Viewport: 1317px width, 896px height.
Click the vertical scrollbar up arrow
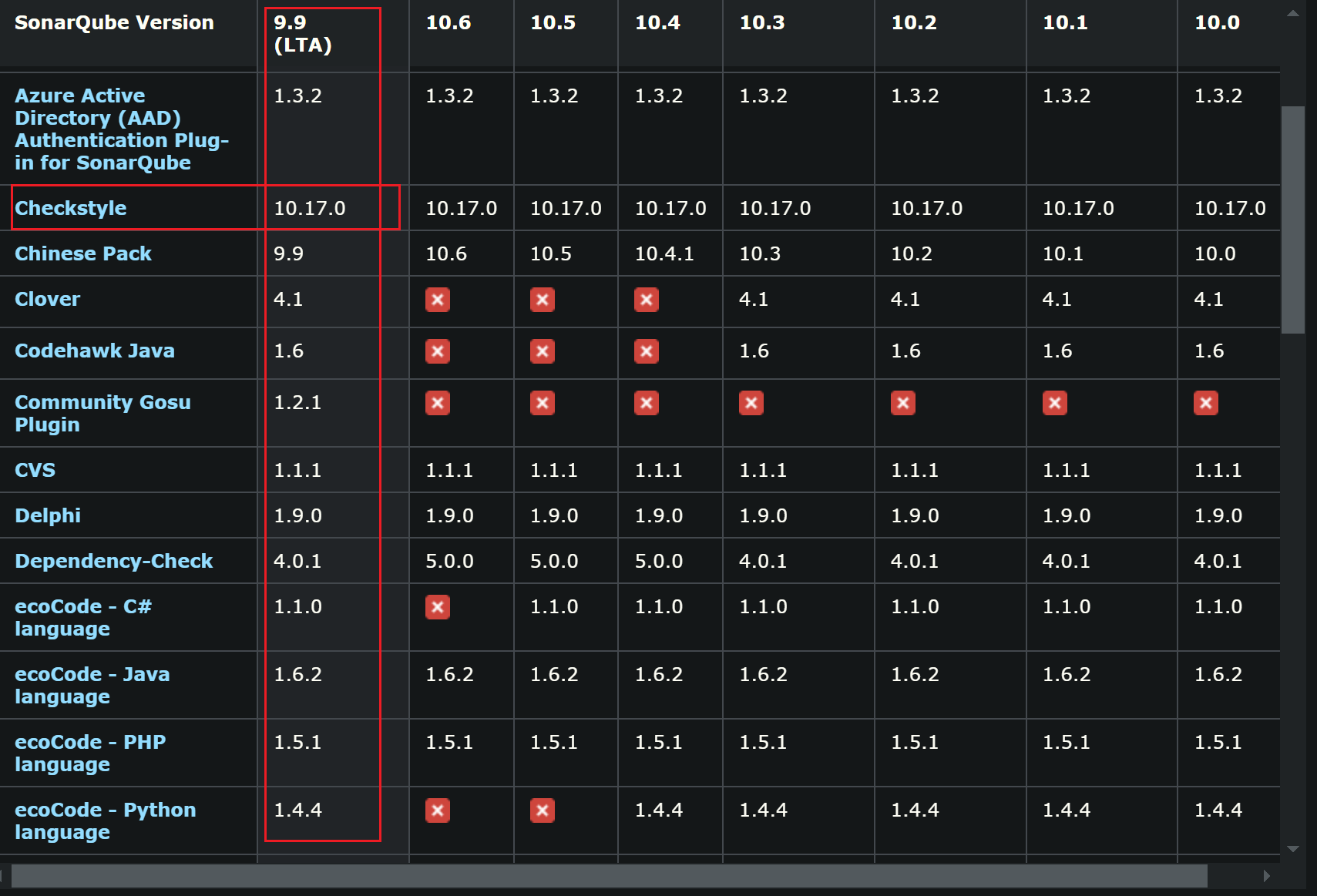click(1292, 13)
